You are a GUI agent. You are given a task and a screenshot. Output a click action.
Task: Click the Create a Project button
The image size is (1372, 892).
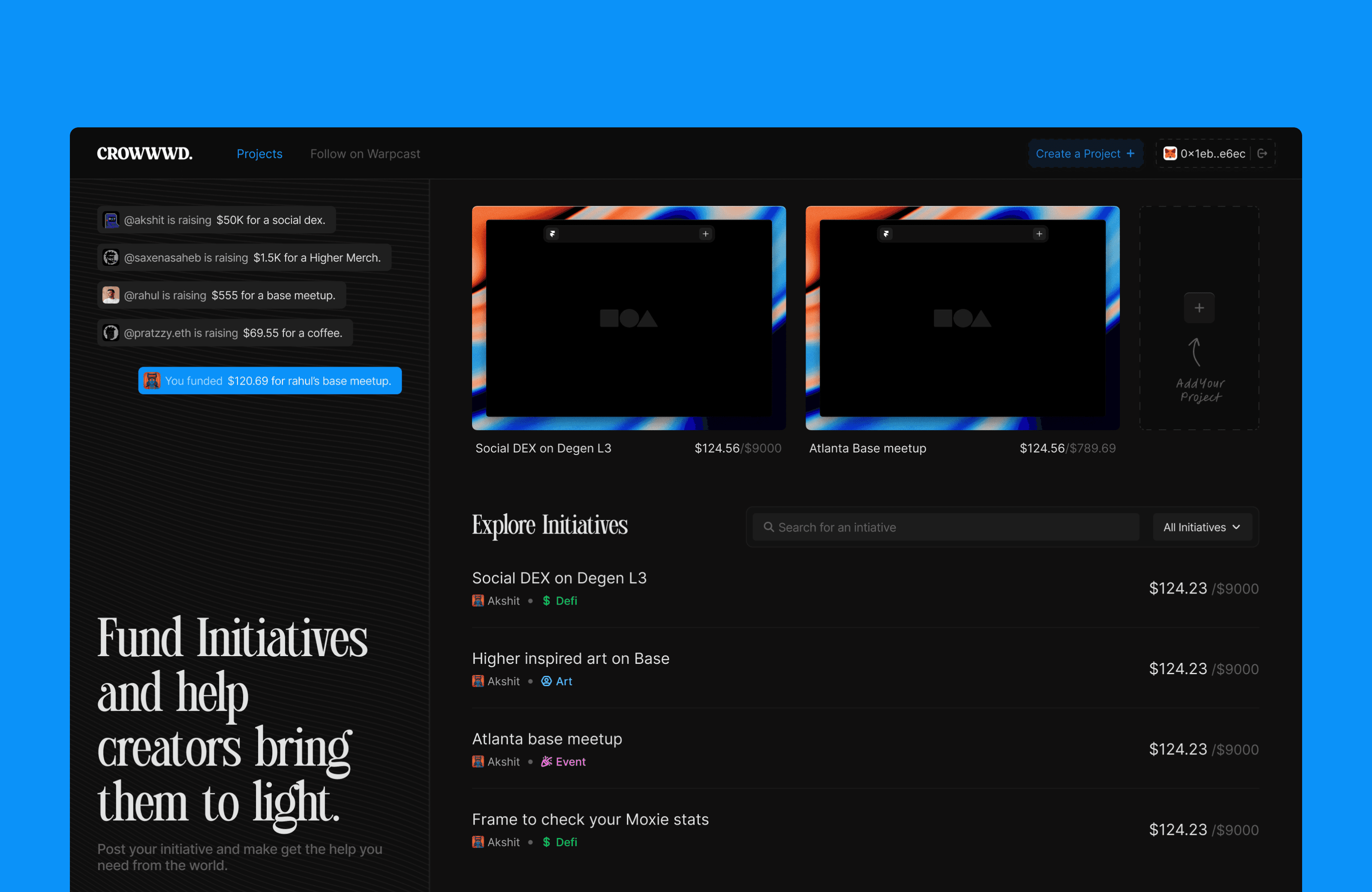(x=1086, y=154)
